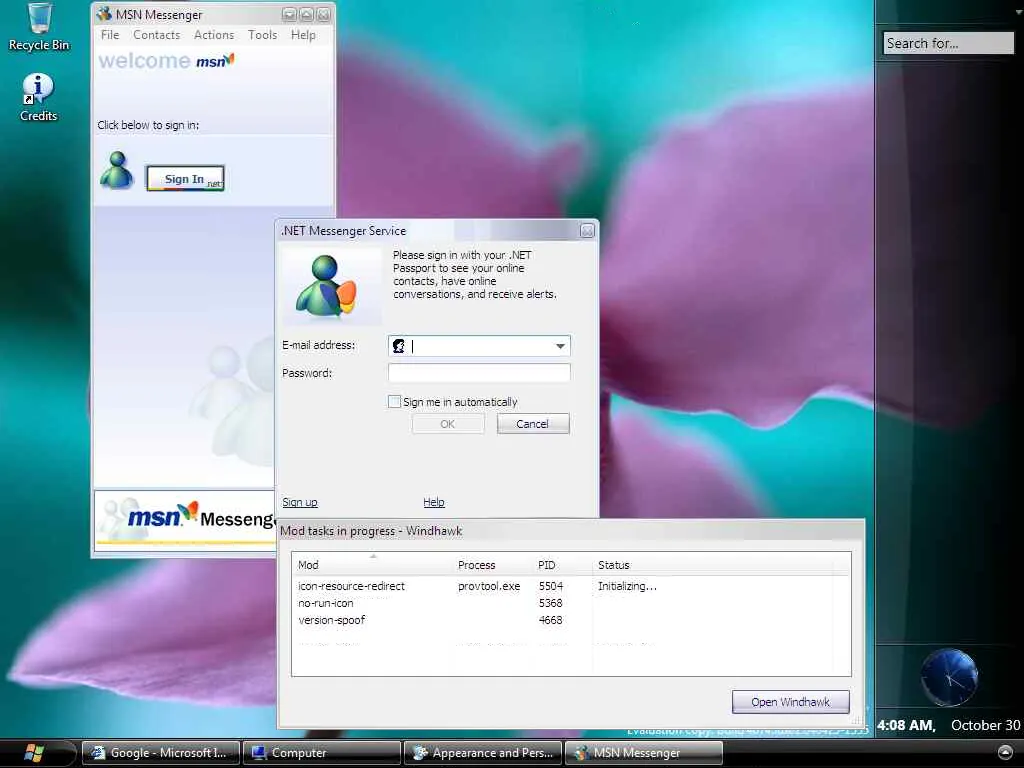The image size is (1024, 768).
Task: Focus the Password input field
Action: (x=479, y=373)
